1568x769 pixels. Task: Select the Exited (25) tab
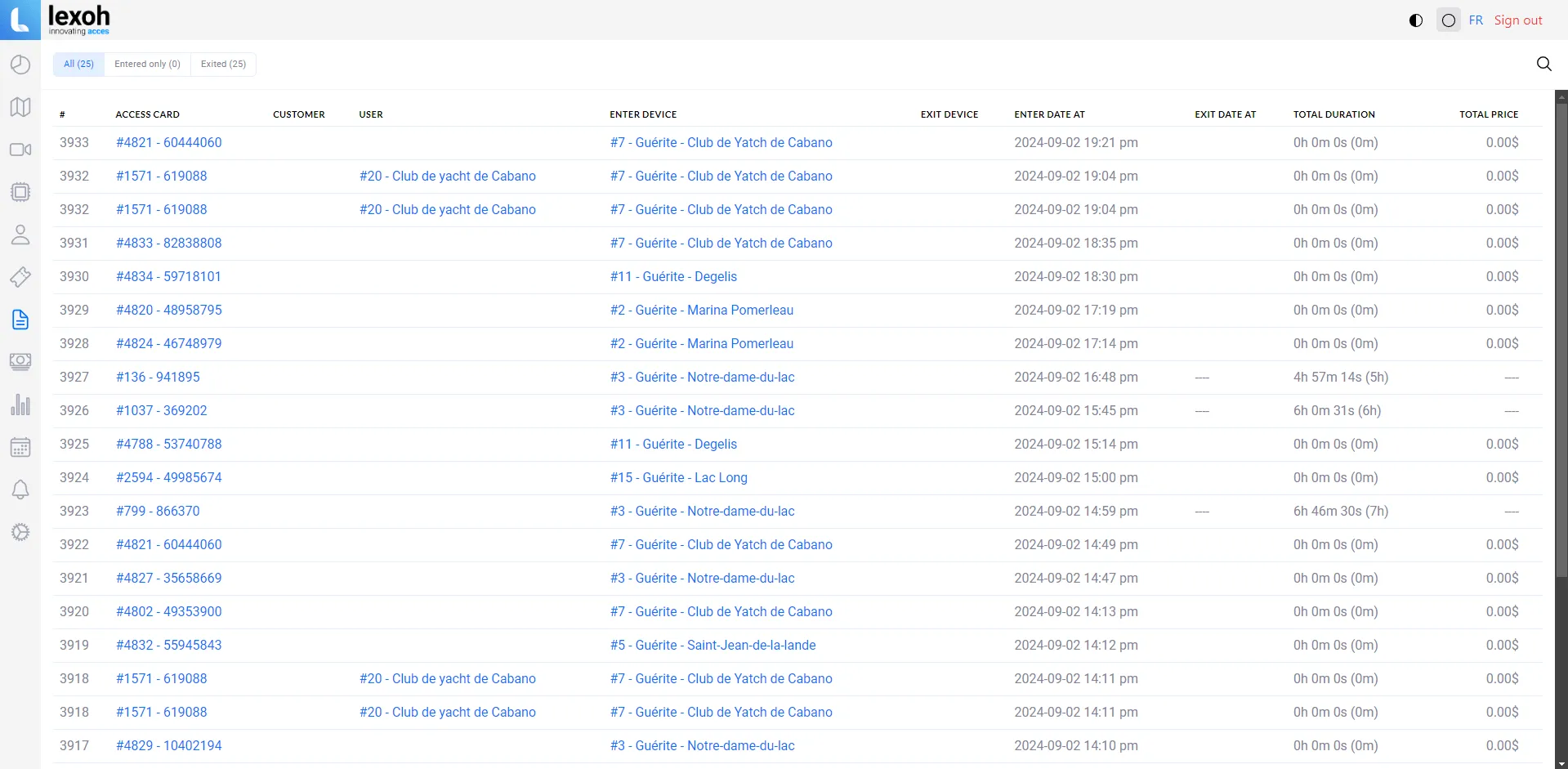pos(223,64)
